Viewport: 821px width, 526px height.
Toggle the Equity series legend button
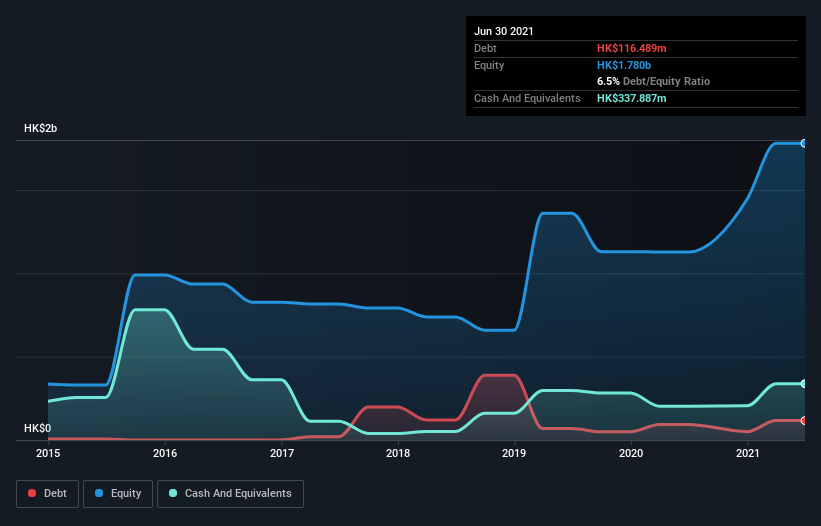(x=118, y=494)
